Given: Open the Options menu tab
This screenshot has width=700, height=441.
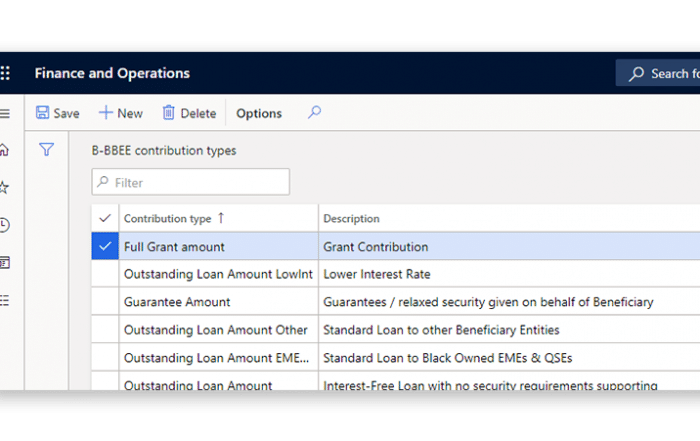Looking at the screenshot, I should [259, 113].
